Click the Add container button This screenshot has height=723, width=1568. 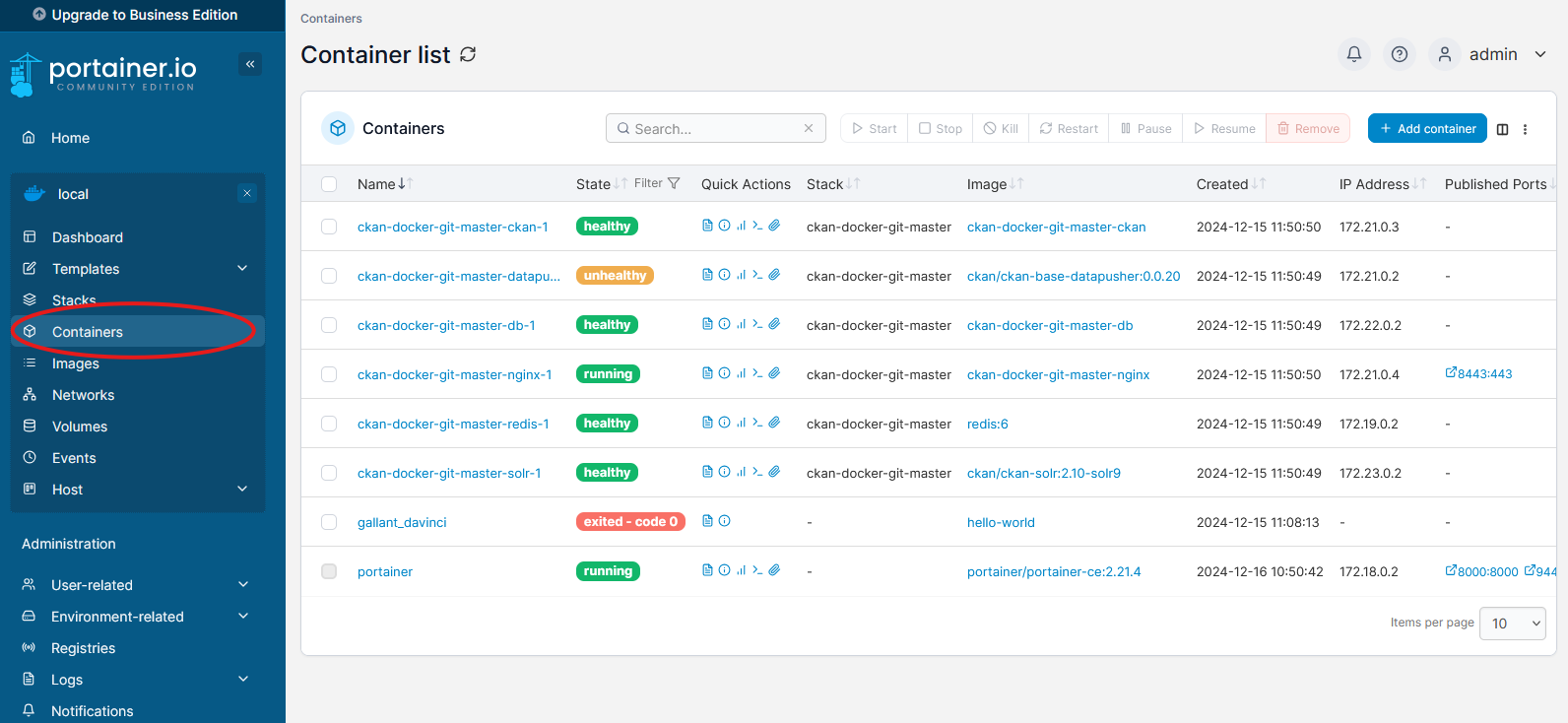point(1427,128)
